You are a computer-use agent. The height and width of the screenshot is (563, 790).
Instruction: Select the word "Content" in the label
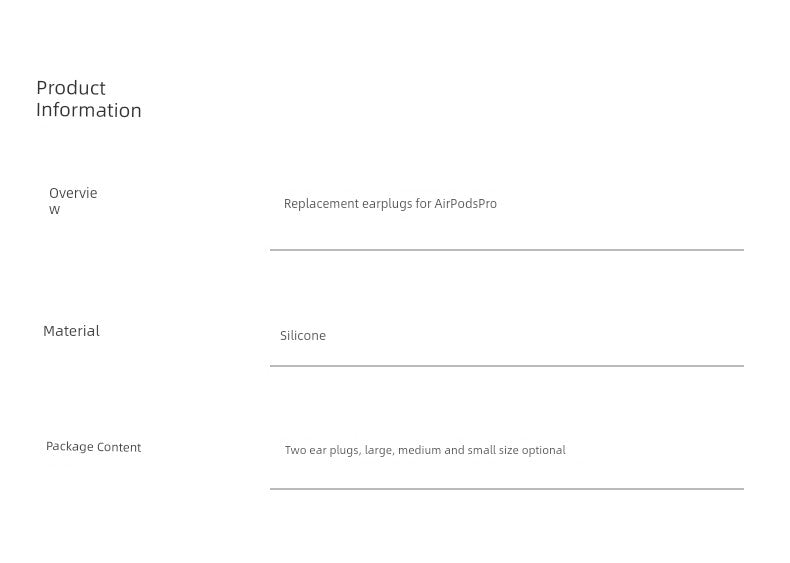119,447
